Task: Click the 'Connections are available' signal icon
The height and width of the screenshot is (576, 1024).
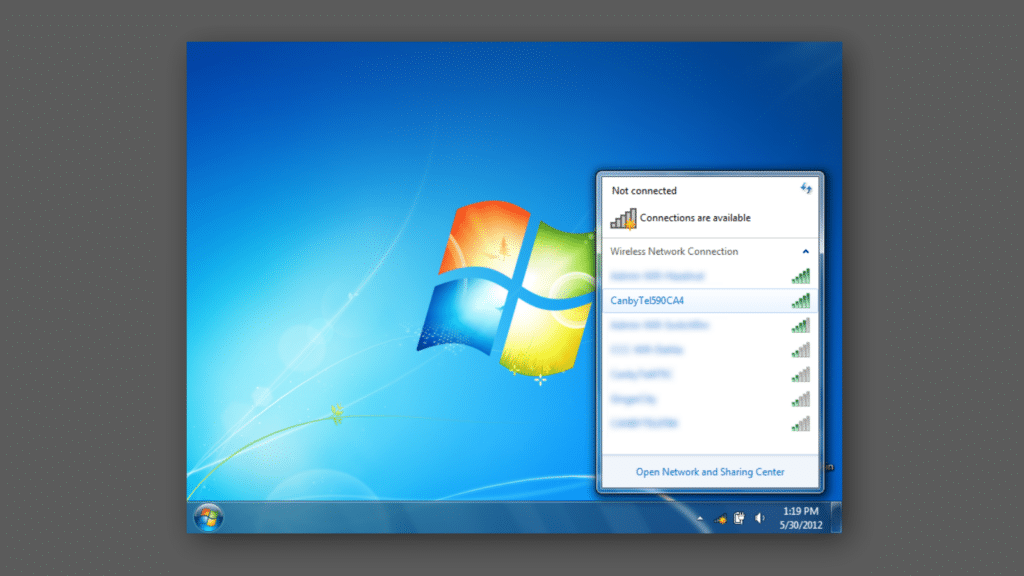Action: [x=623, y=218]
